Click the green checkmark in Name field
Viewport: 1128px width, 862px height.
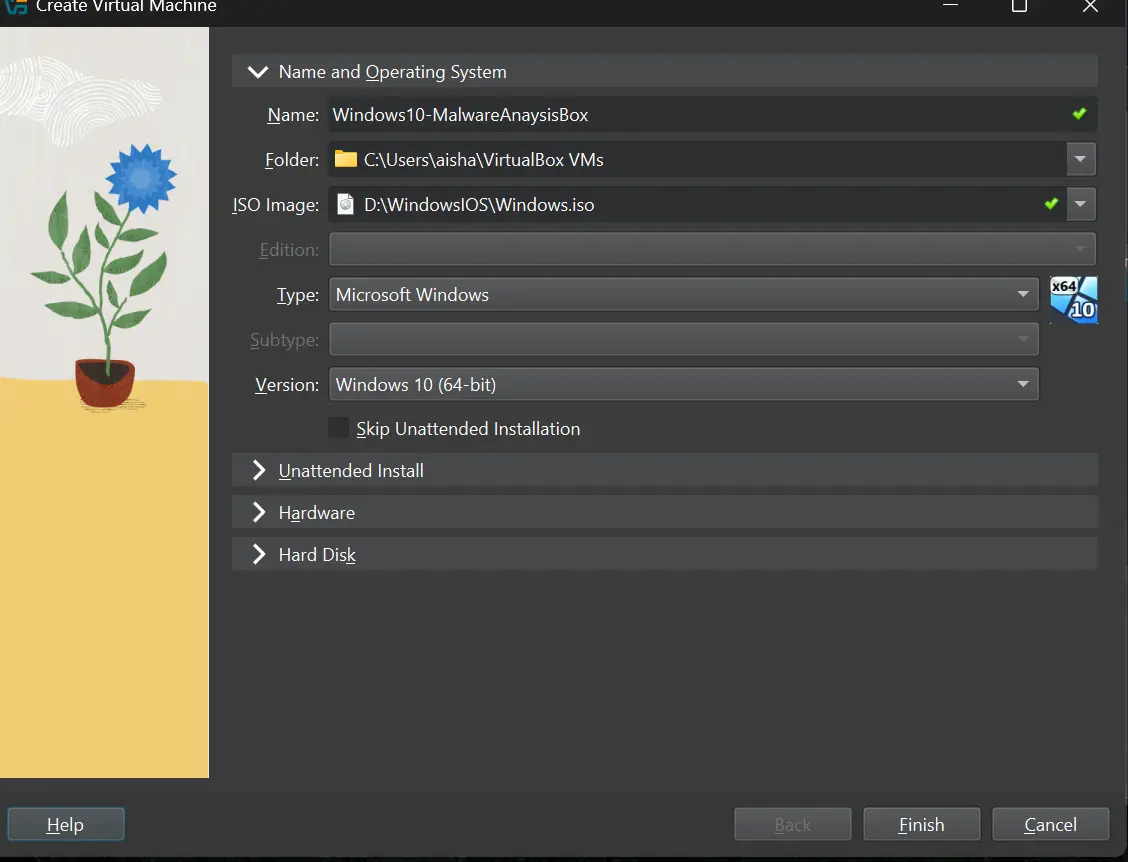[1079, 114]
